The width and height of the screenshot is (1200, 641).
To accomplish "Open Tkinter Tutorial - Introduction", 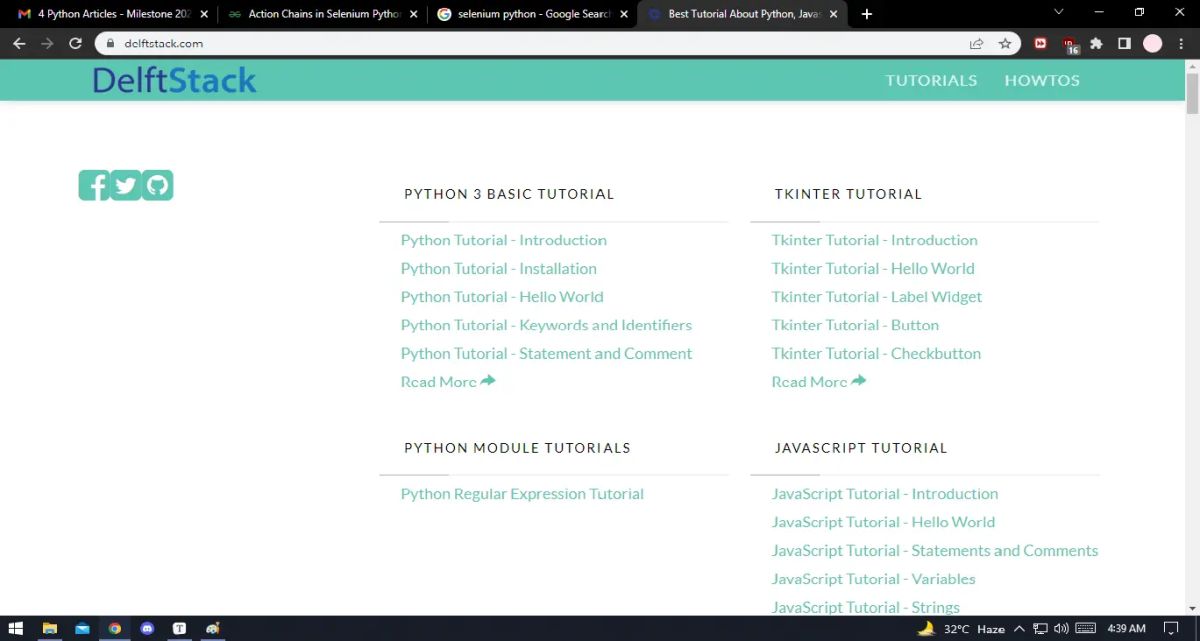I will click(x=875, y=240).
